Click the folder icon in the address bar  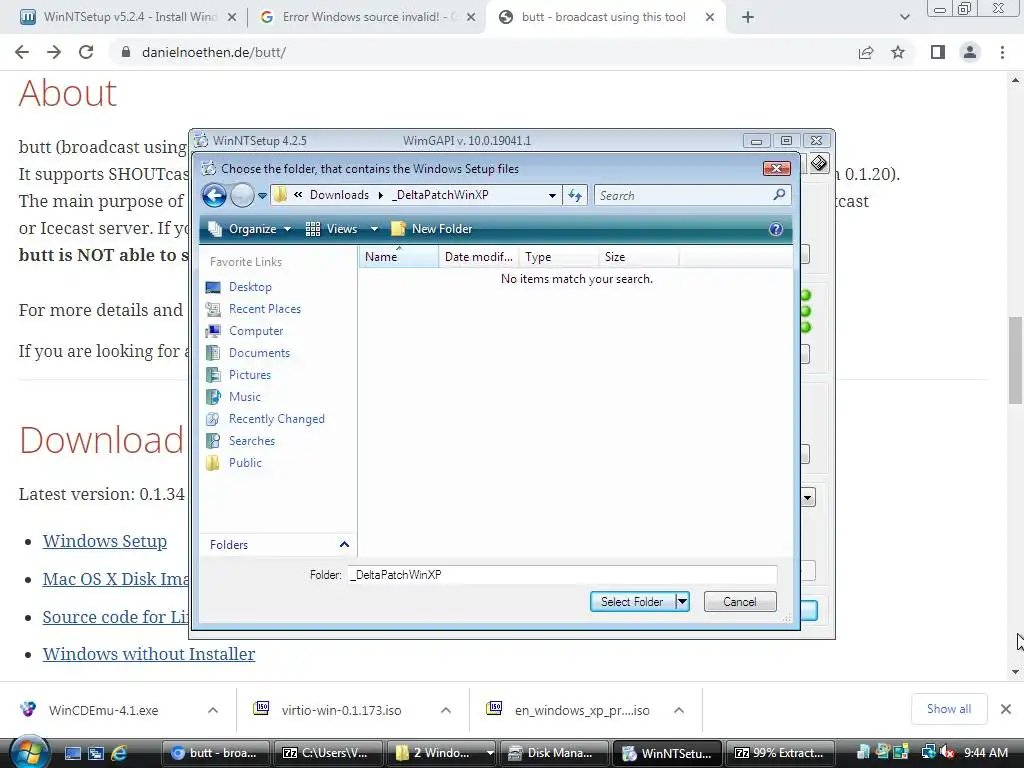click(x=281, y=195)
